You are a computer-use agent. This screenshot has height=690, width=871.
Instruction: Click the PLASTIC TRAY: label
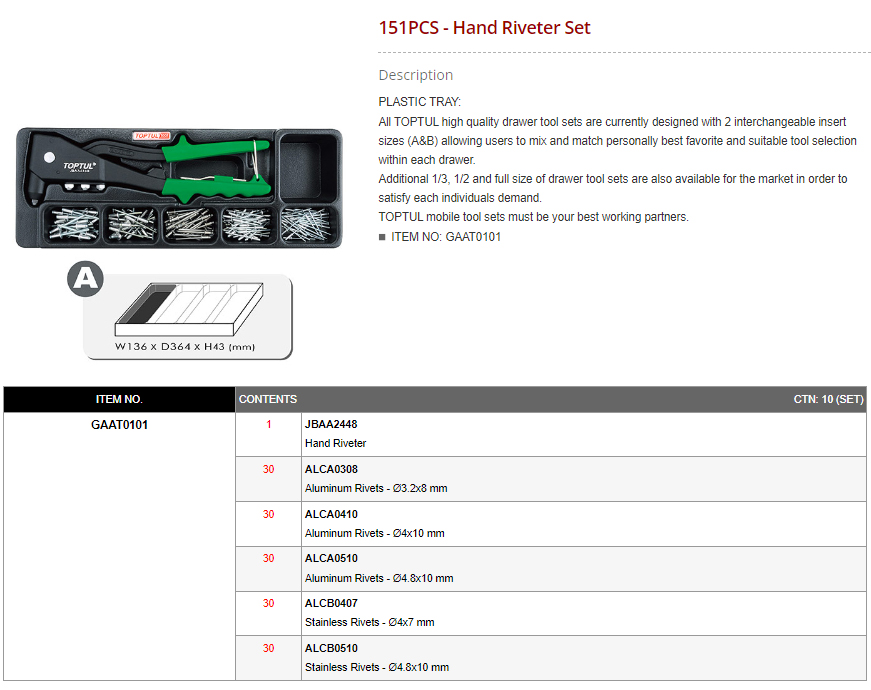click(x=419, y=102)
